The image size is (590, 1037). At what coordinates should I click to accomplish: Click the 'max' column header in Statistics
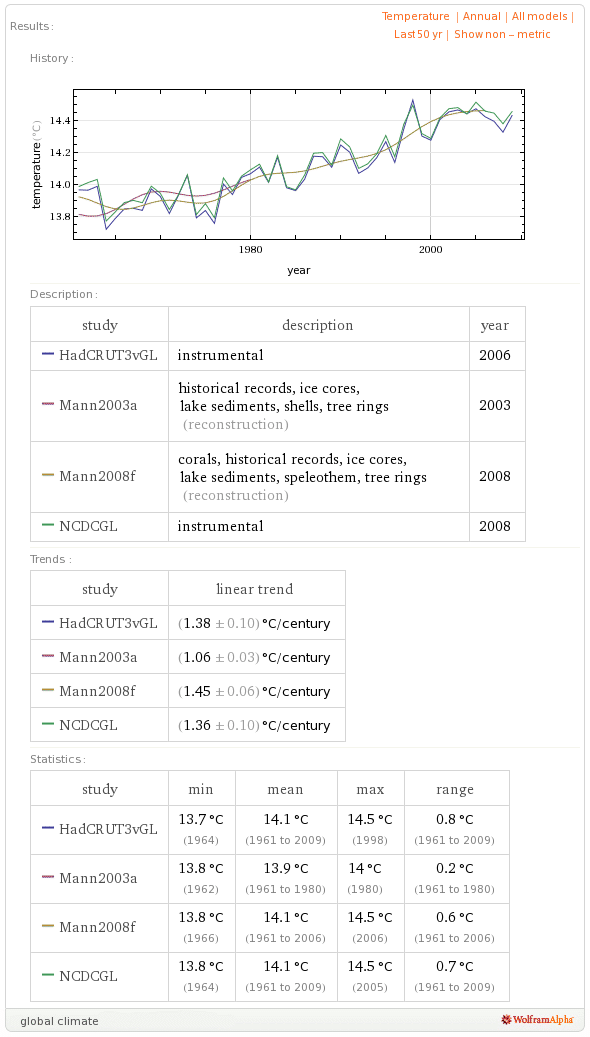pyautogui.click(x=370, y=789)
